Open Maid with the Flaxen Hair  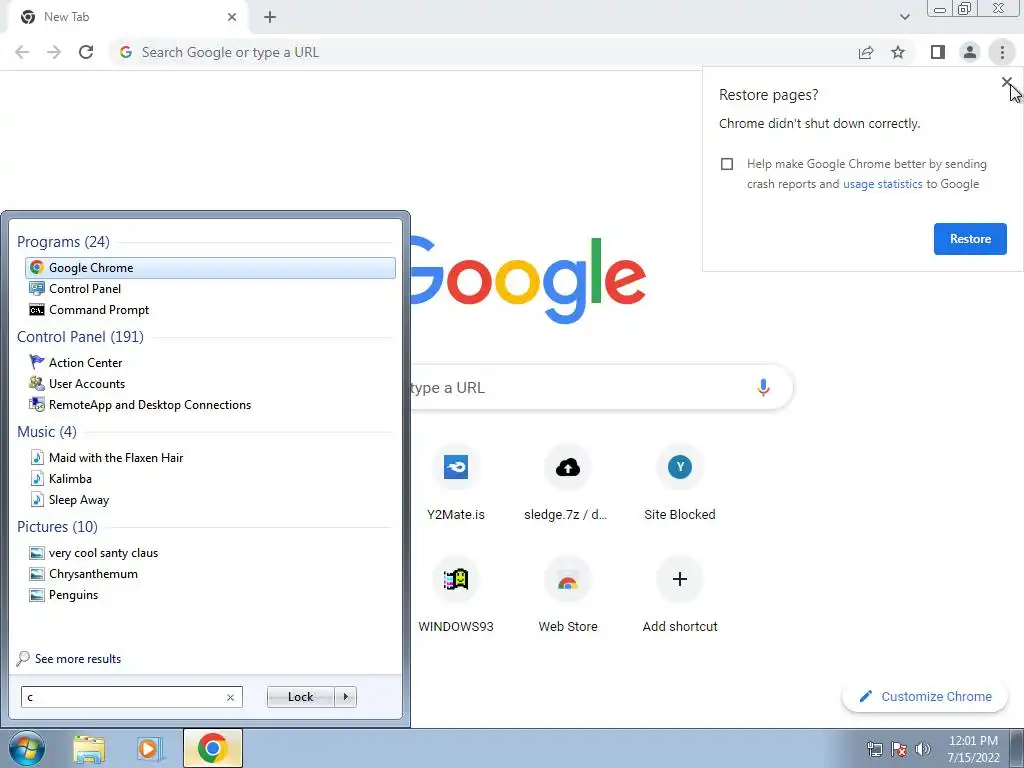point(210,458)
